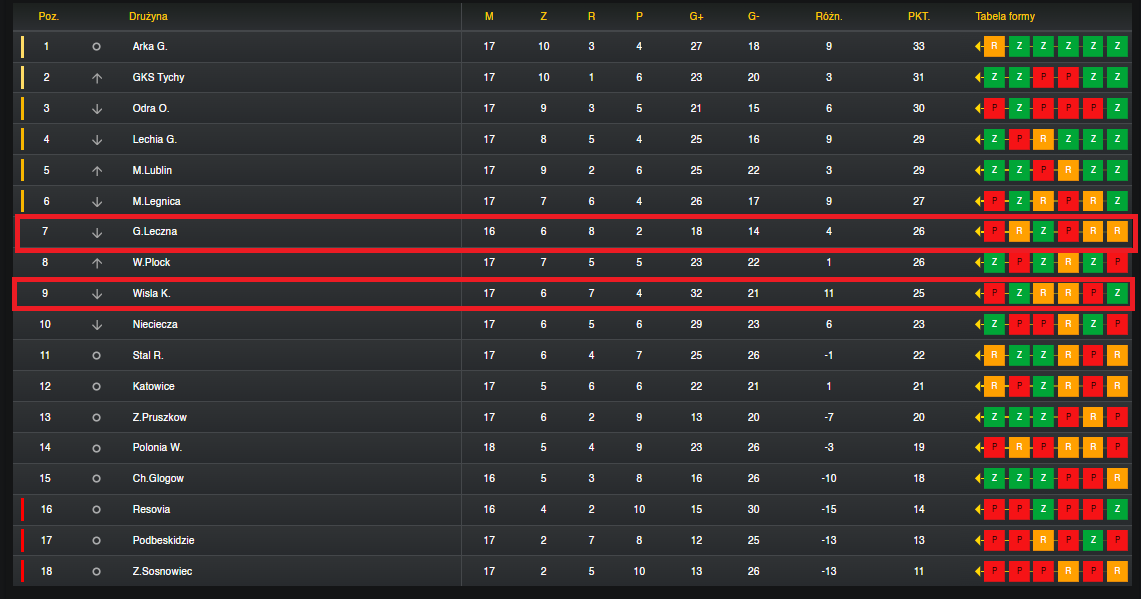Click the yellow form arrow for Z.Sosnowiec
The image size is (1141, 599).
(x=979, y=571)
